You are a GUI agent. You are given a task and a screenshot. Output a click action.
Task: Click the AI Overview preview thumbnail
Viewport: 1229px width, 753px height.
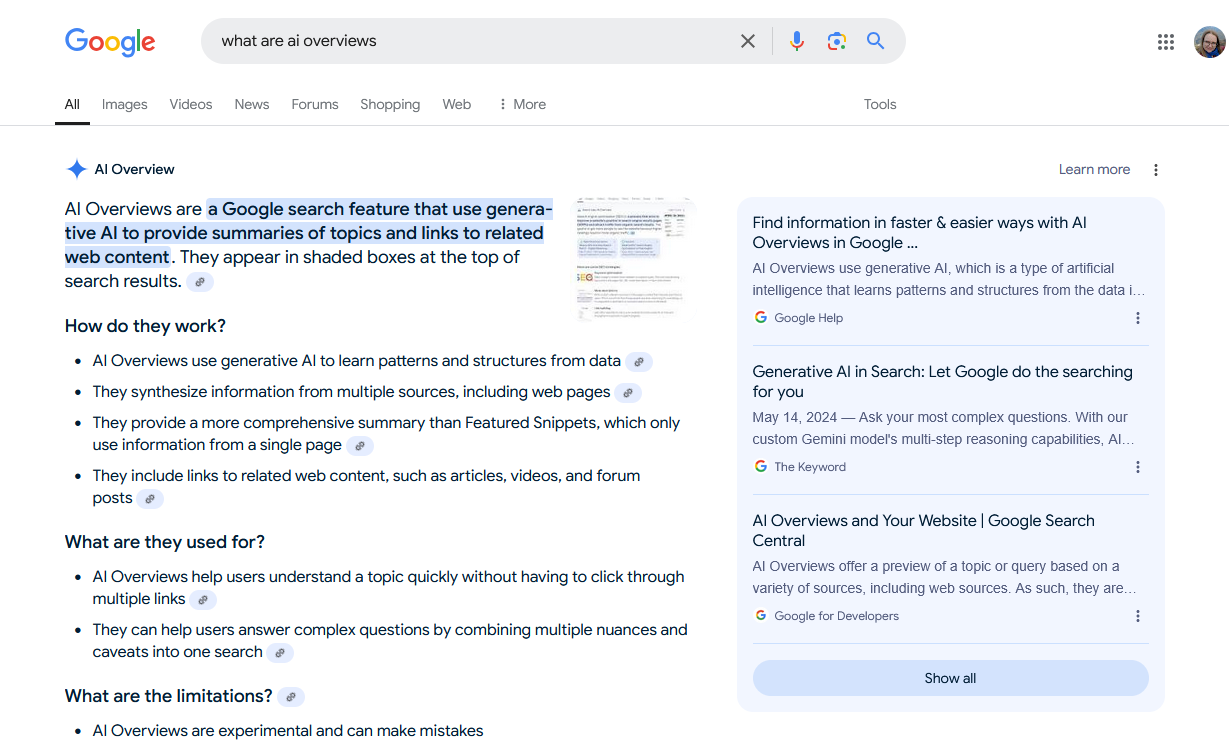coord(633,258)
